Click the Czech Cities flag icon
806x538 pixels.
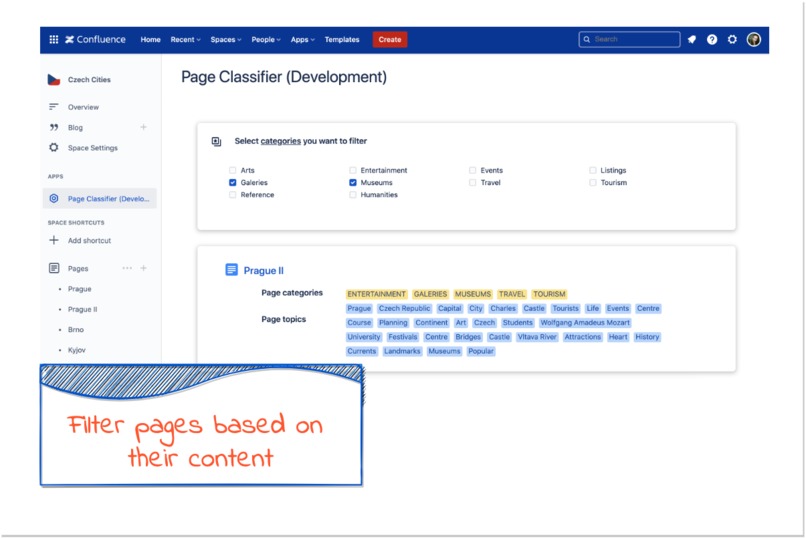pos(54,80)
